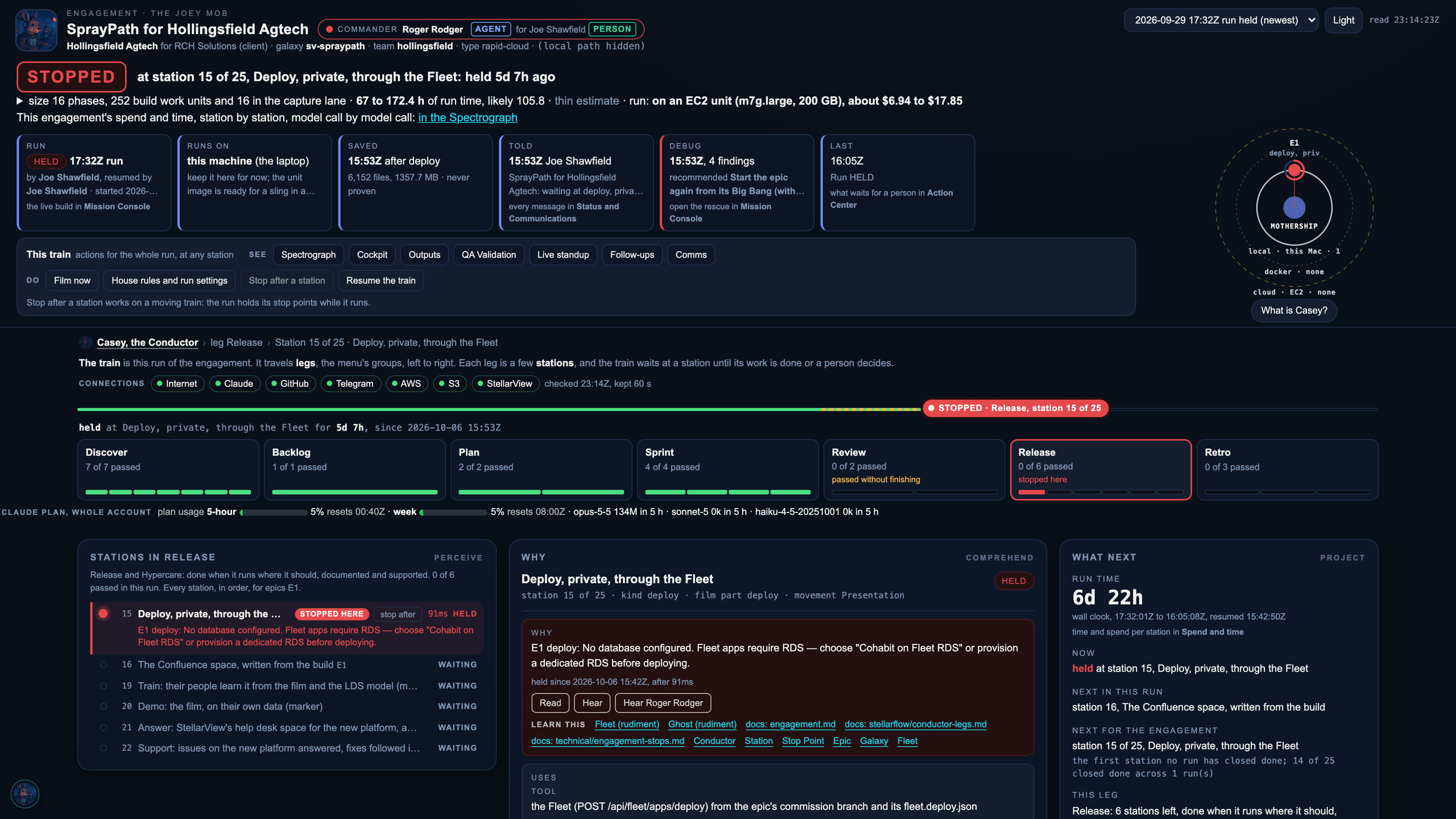Click Resume the train
Screen dimensions: 1456x819
[x=380, y=280]
